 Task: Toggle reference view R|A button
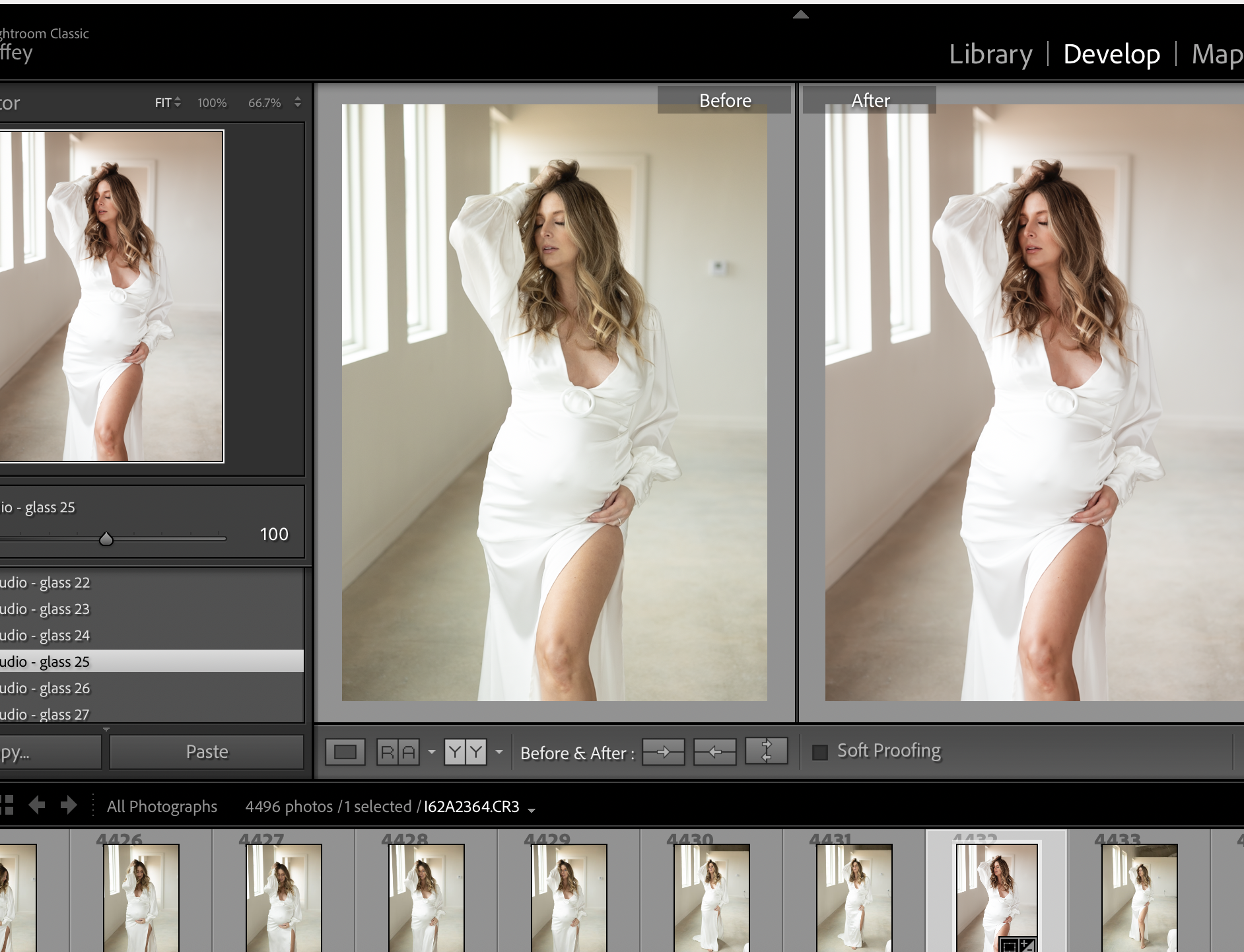[x=398, y=752]
